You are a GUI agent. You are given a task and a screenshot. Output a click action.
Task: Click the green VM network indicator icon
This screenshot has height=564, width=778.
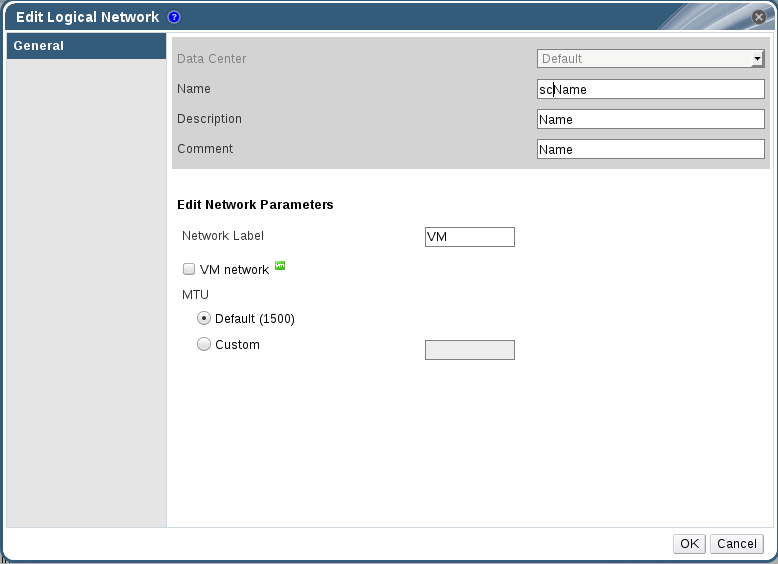pos(280,266)
